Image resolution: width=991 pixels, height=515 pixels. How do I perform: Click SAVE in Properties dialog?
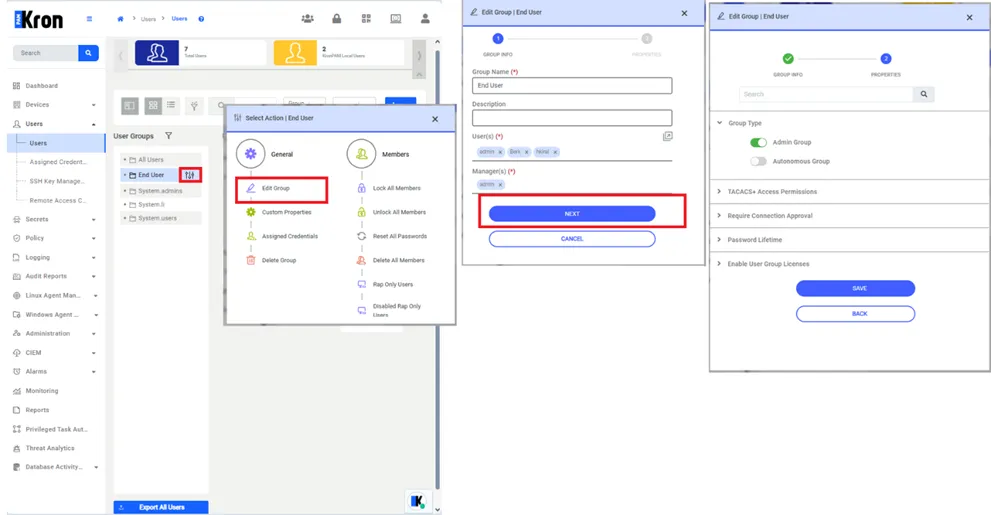(x=855, y=288)
